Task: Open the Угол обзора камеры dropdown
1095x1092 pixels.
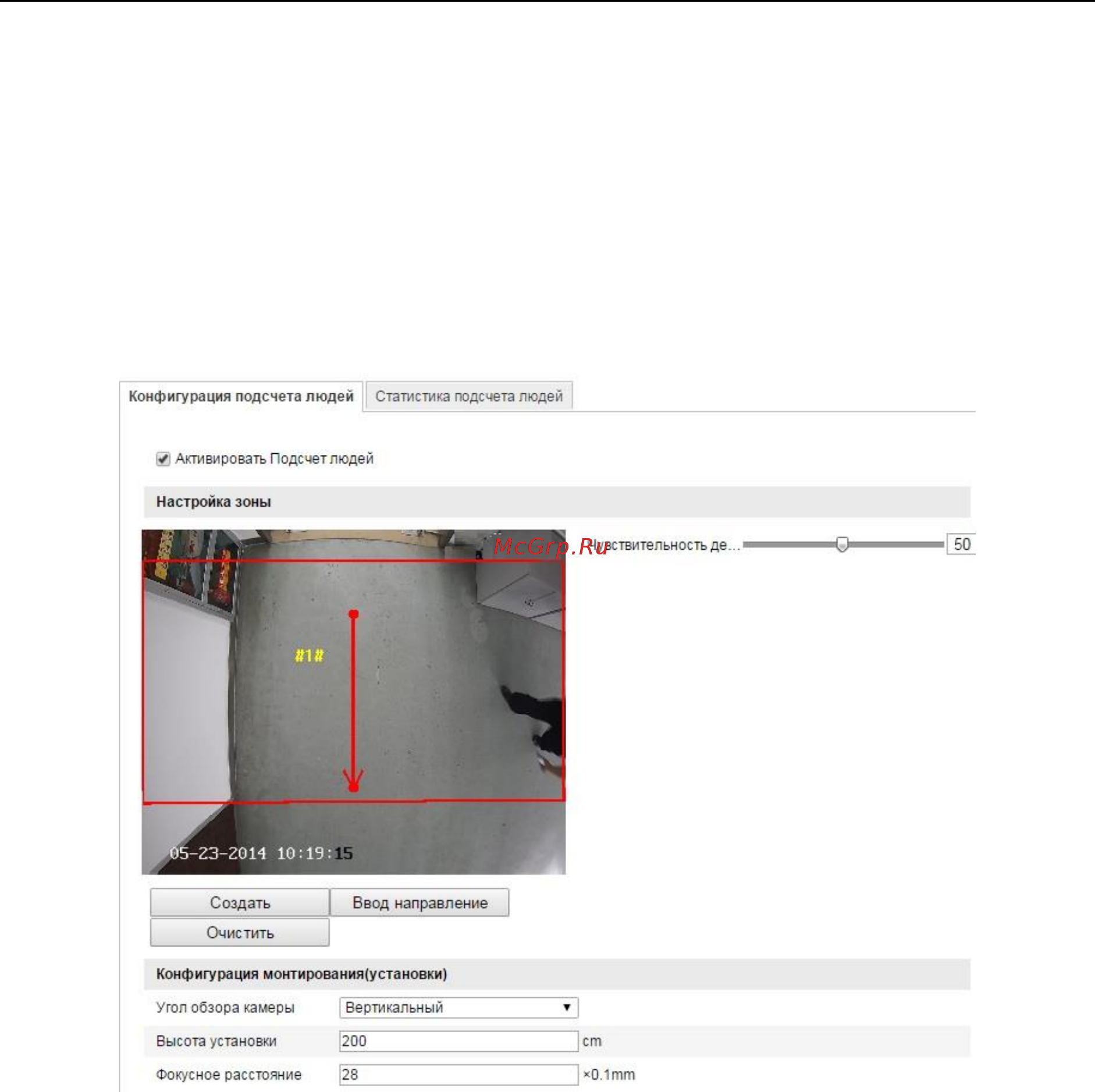Action: pyautogui.click(x=458, y=1008)
